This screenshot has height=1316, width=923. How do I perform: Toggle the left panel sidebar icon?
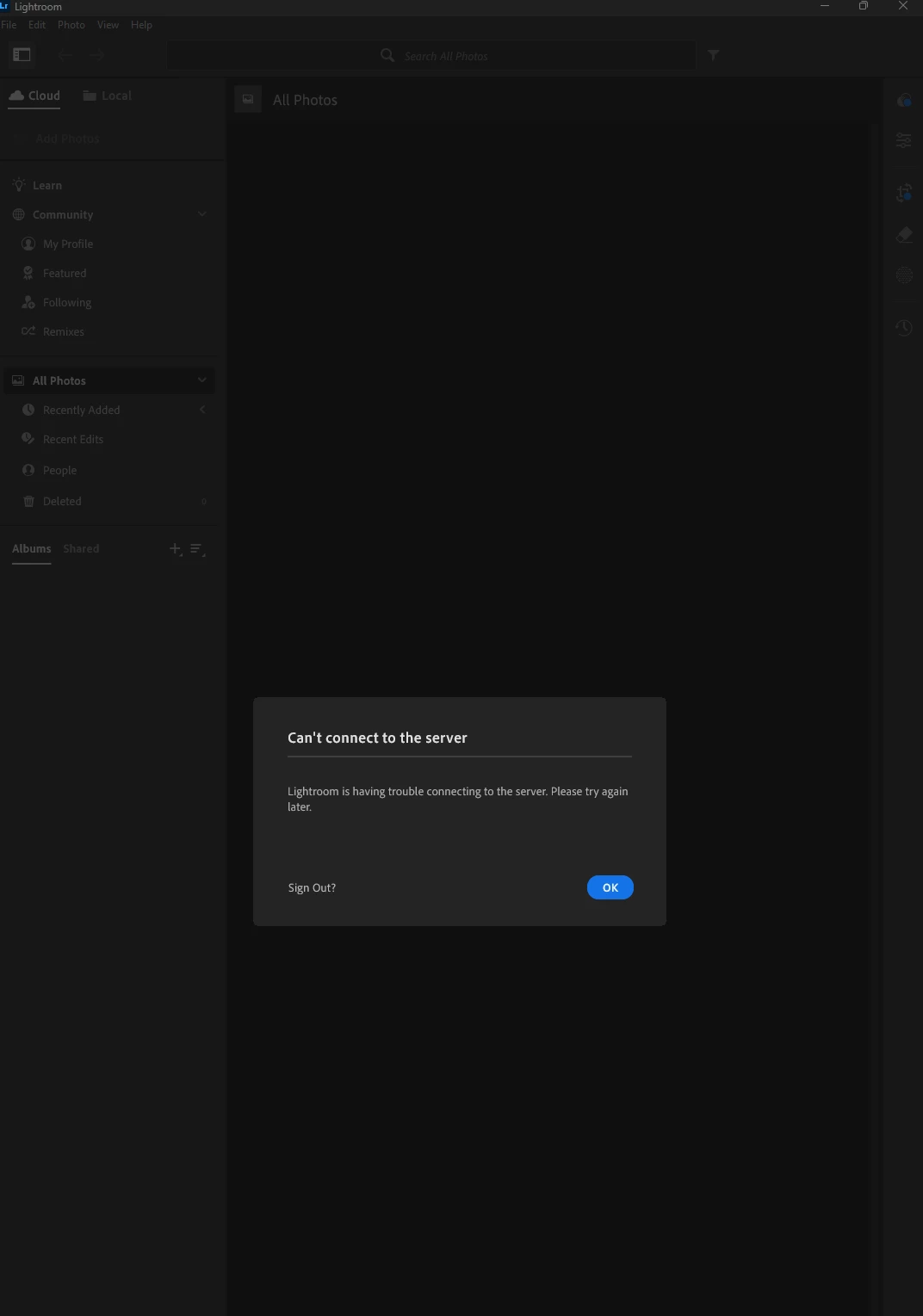pyautogui.click(x=22, y=55)
